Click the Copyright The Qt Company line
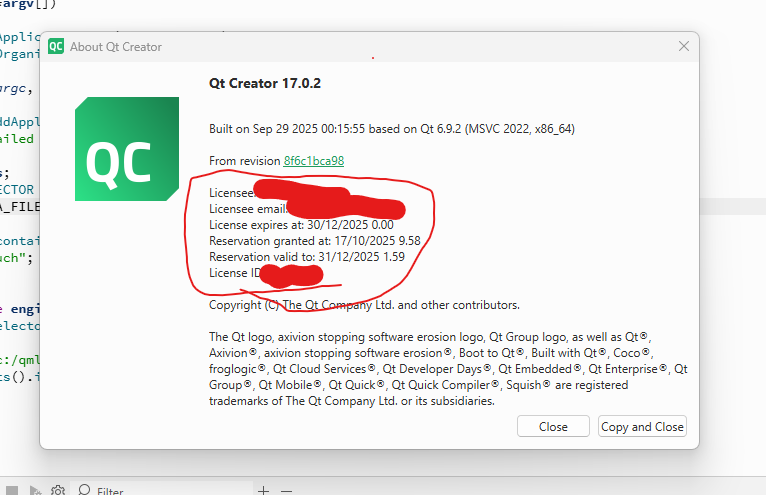 click(x=363, y=305)
